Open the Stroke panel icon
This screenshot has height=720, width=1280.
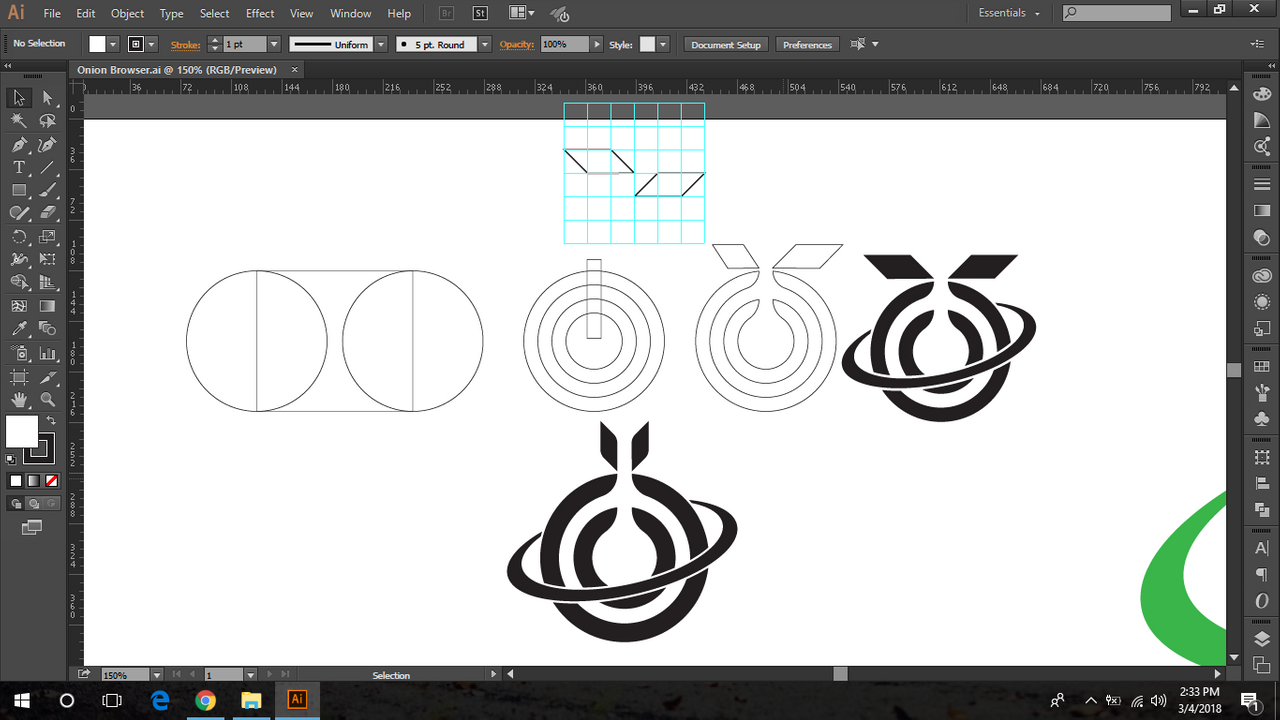1261,184
